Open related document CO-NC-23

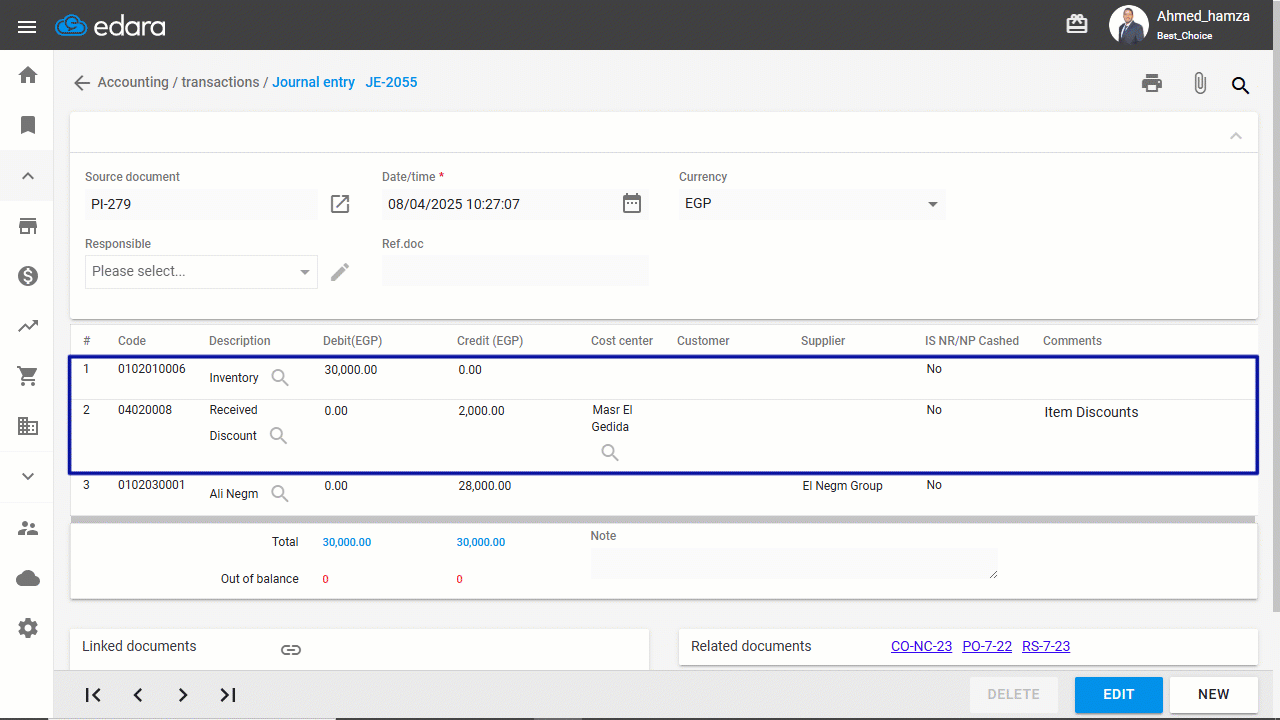click(x=921, y=647)
